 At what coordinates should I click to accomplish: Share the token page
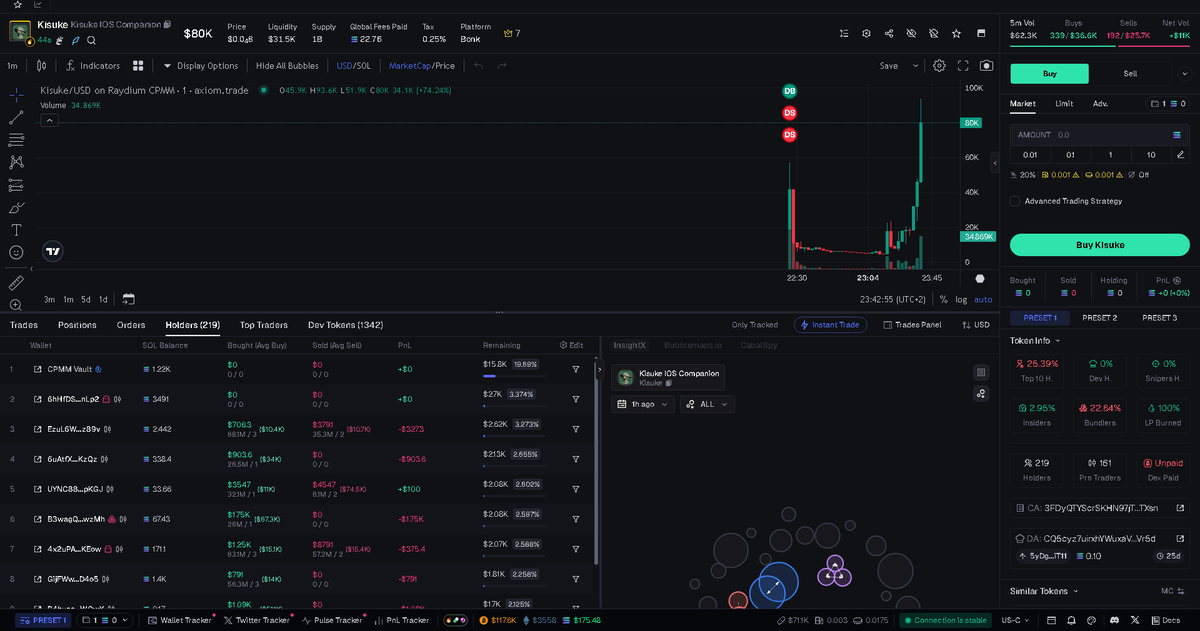(889, 33)
